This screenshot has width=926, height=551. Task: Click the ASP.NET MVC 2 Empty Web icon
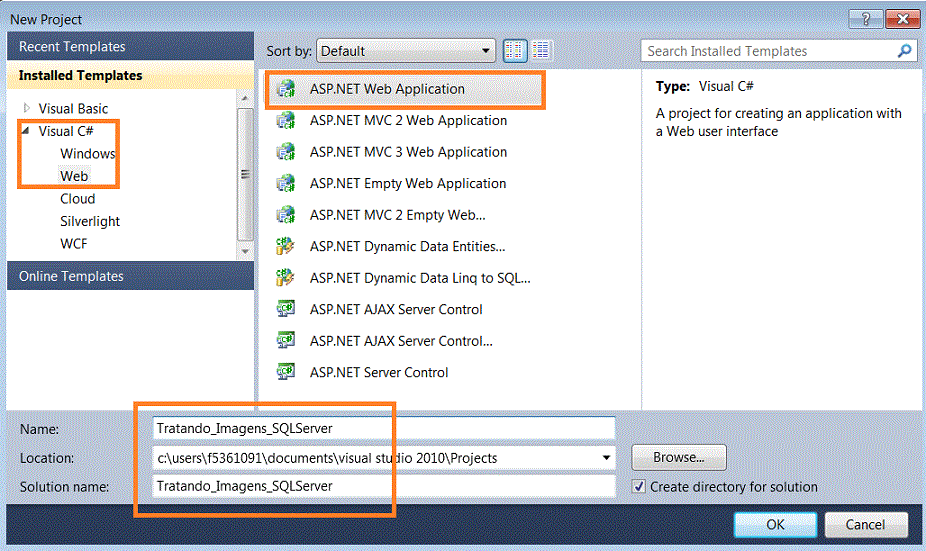click(x=286, y=215)
